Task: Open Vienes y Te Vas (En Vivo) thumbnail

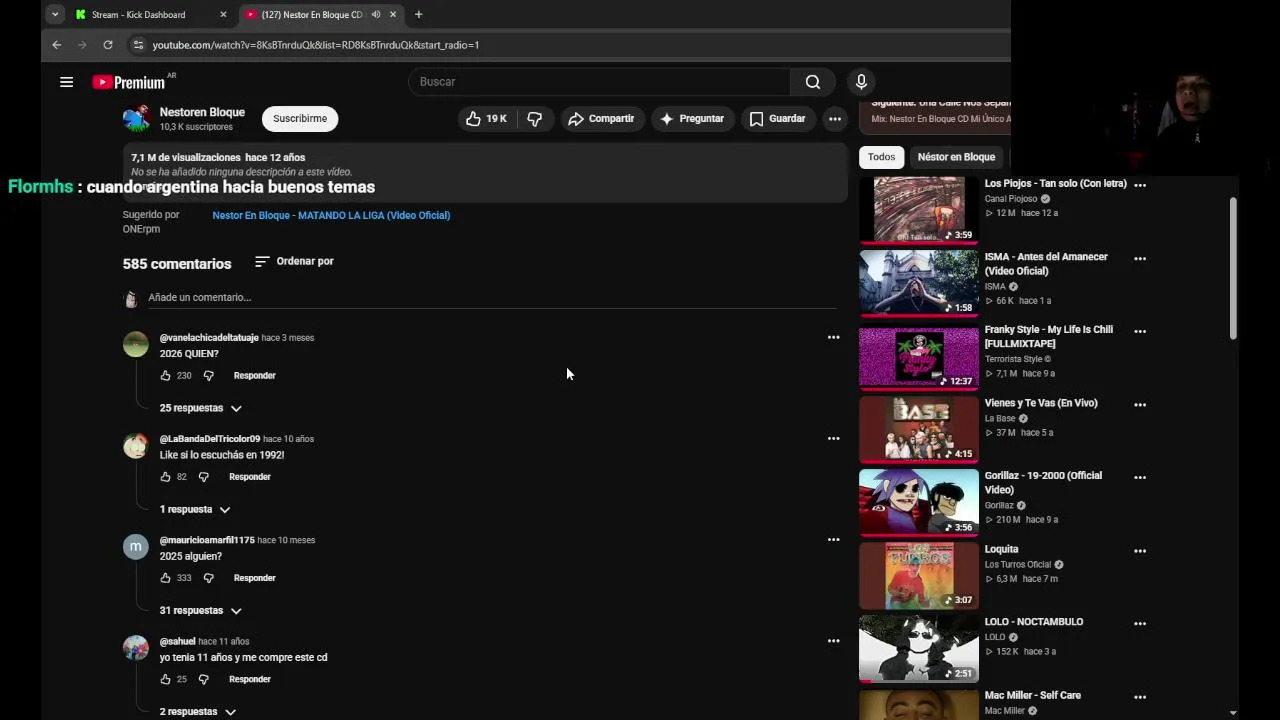Action: (x=918, y=429)
